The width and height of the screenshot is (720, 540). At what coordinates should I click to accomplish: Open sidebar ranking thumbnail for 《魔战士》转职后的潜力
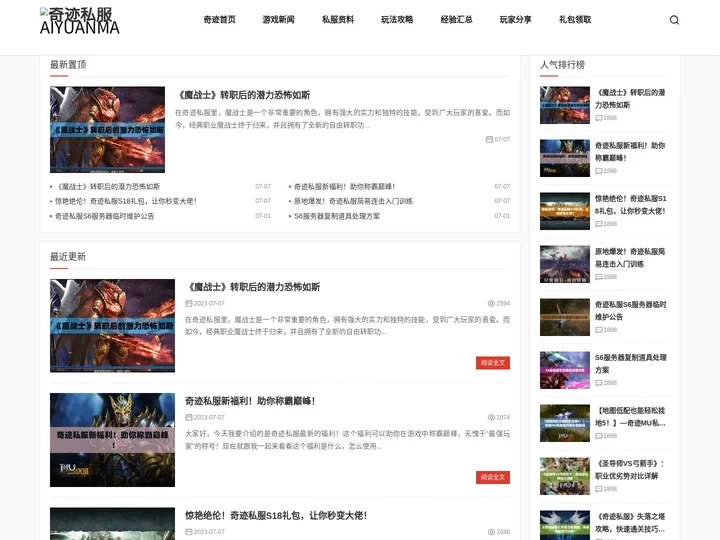coord(565,105)
